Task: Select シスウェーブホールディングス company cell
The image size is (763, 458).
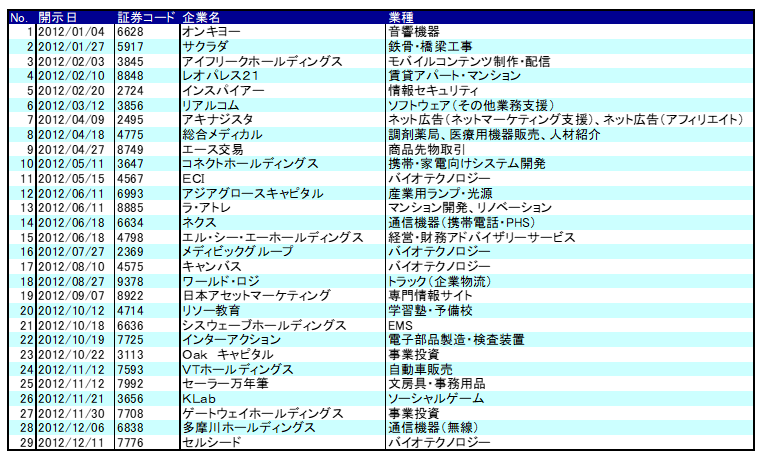Action: [x=264, y=325]
